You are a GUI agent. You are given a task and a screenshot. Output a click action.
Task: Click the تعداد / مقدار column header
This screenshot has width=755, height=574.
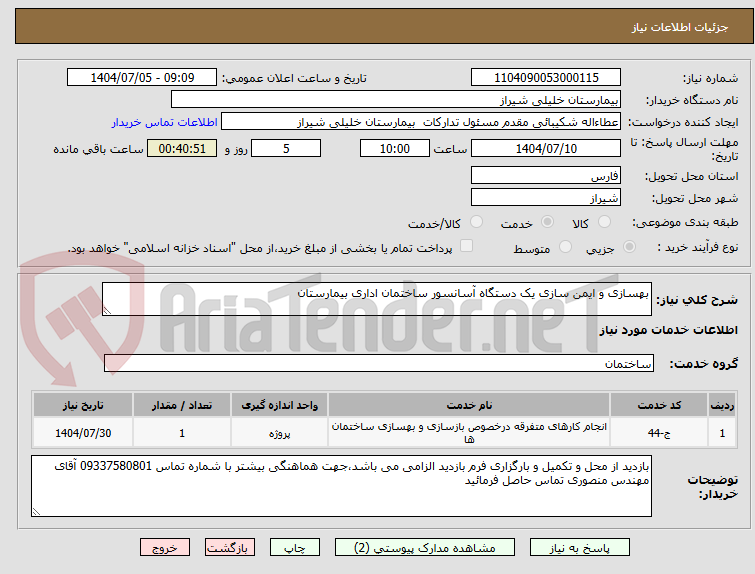(x=182, y=405)
